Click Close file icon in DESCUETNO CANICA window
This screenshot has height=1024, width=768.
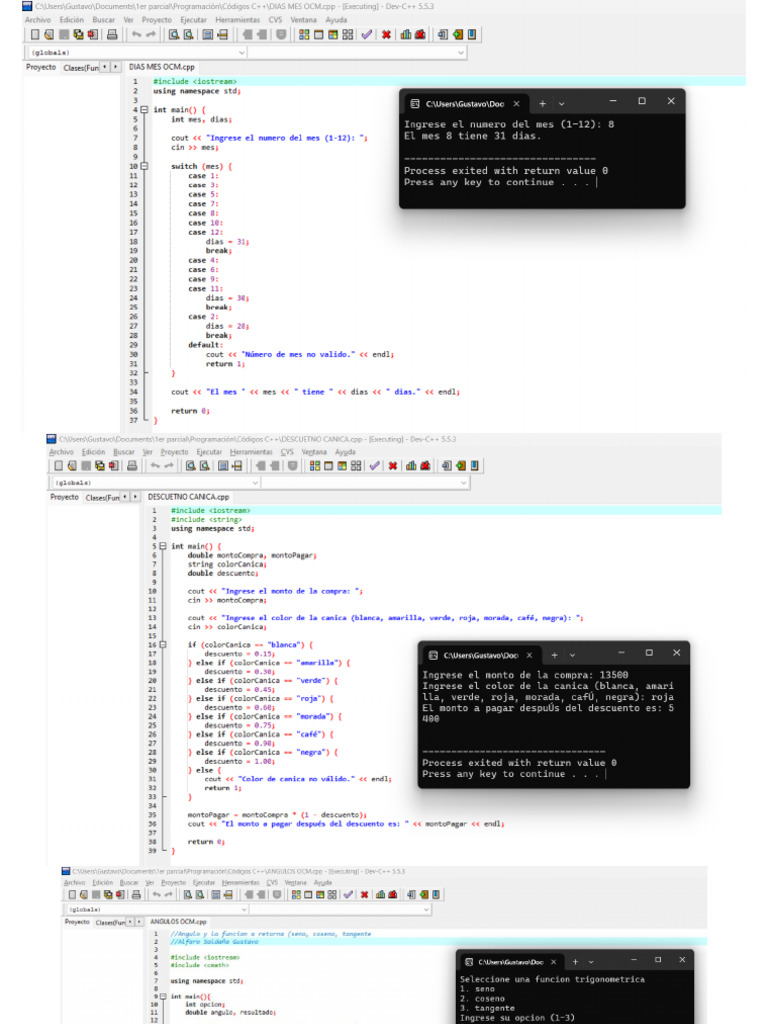click(x=114, y=466)
